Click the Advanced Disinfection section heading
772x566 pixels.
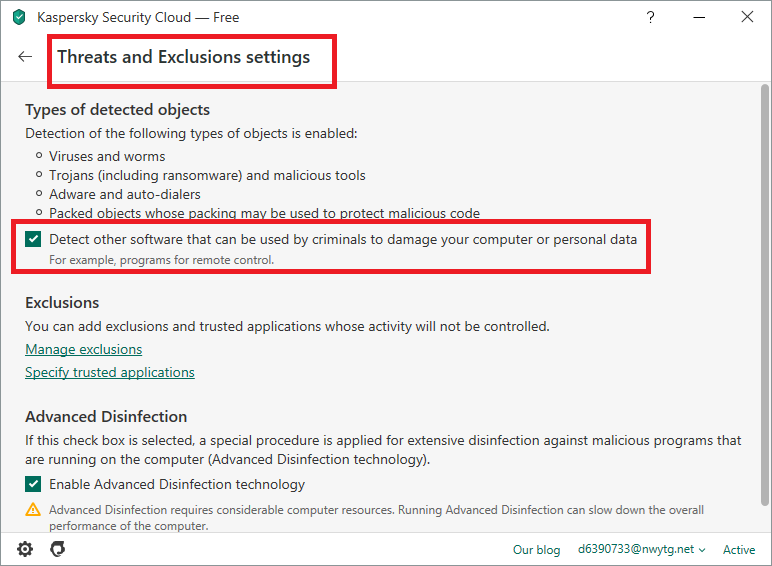[106, 416]
